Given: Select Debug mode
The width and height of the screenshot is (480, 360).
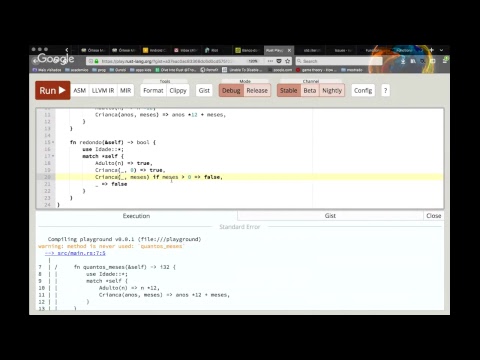Looking at the screenshot, I should point(231,90).
